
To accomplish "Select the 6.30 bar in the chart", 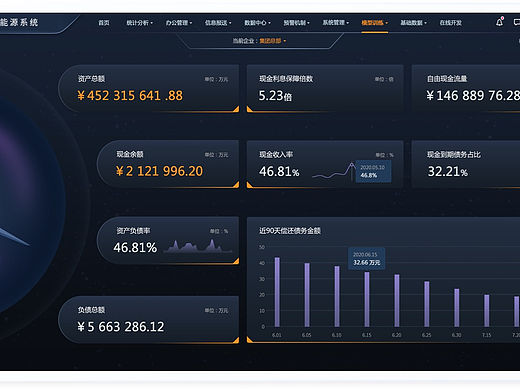I will [457, 308].
